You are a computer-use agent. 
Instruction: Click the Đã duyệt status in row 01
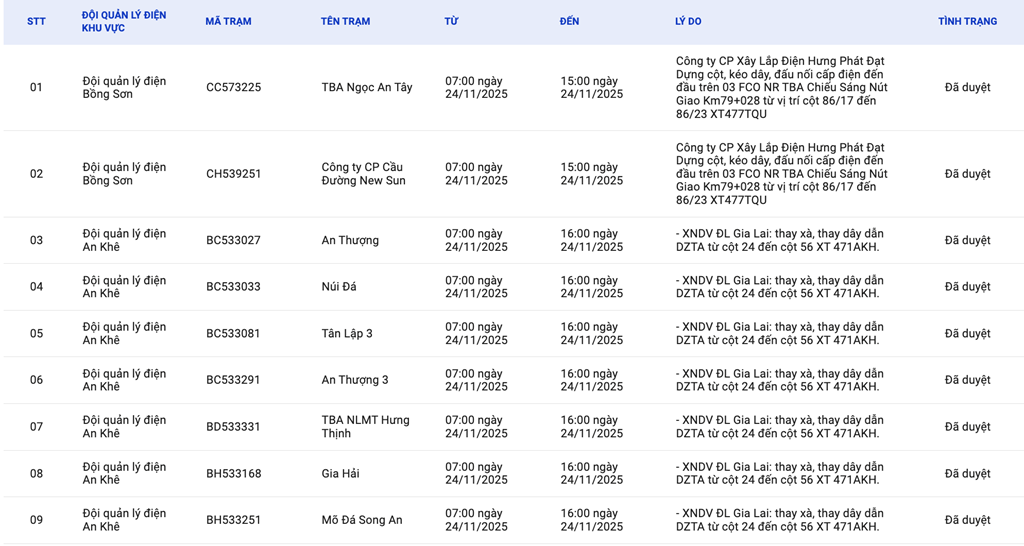(x=967, y=88)
